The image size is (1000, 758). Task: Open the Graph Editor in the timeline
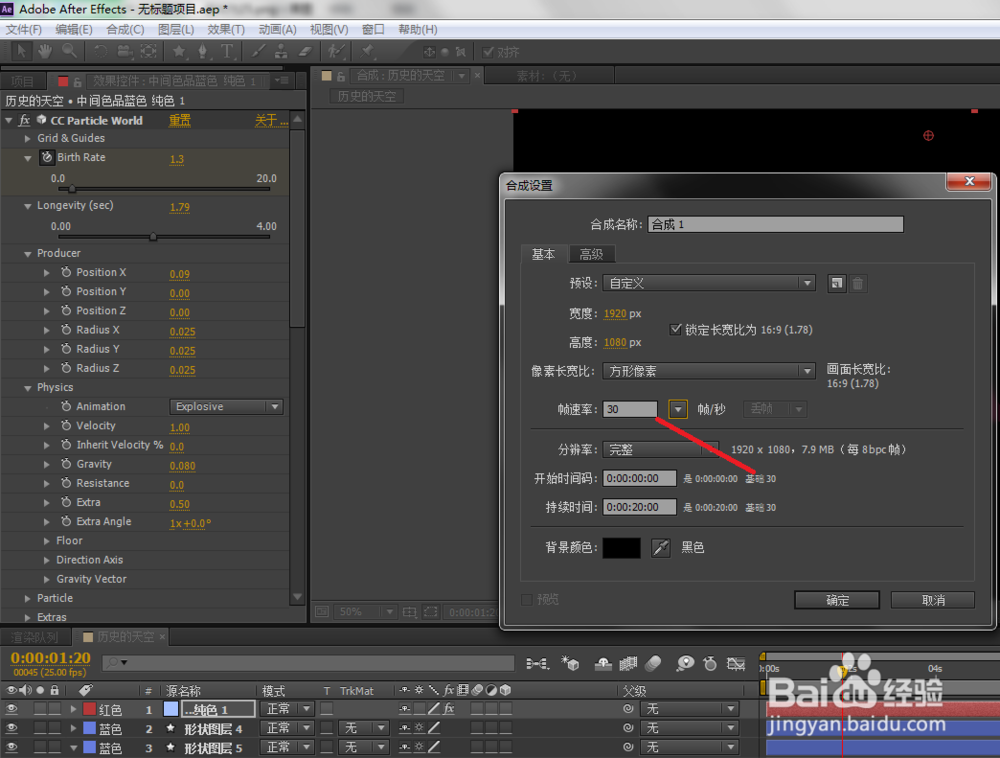737,662
